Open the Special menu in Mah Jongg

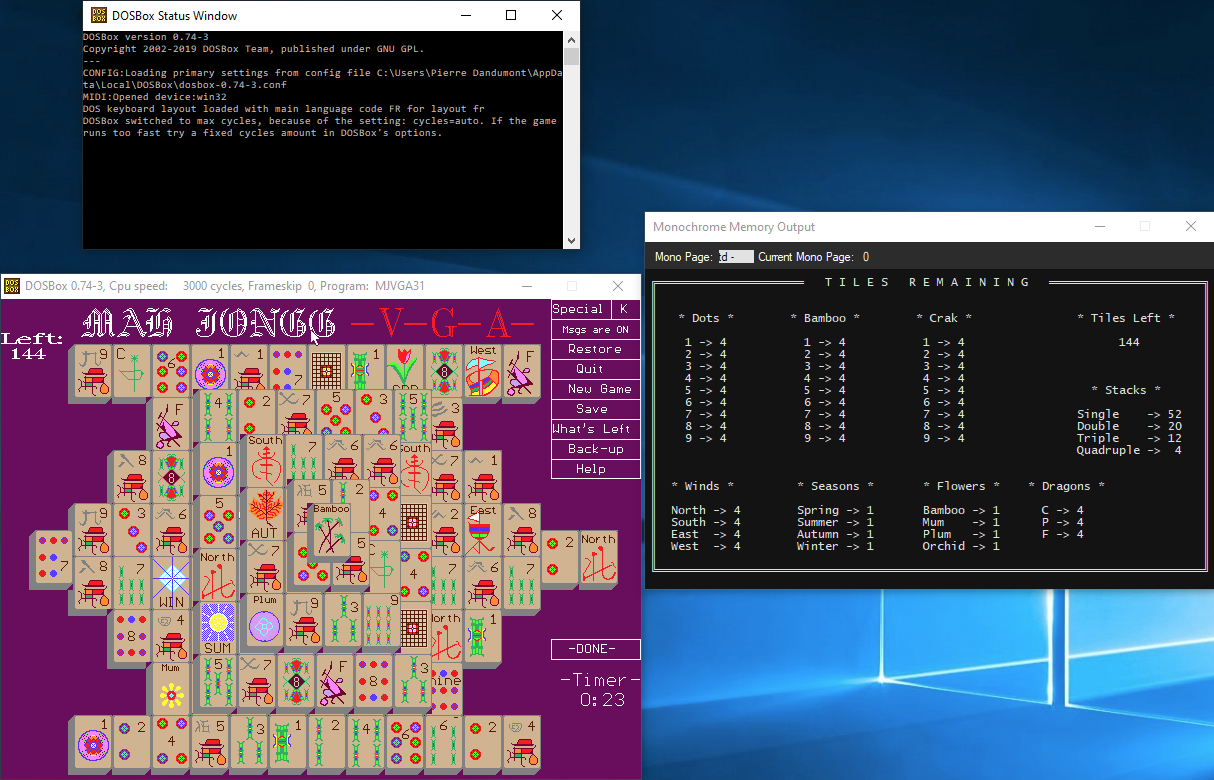(580, 309)
